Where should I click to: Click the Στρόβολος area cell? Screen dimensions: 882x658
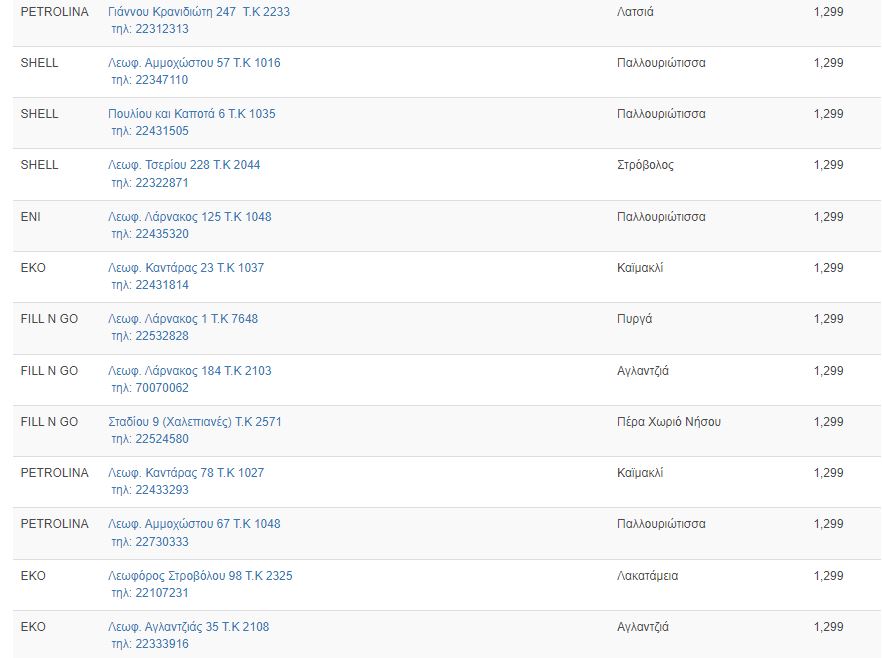click(x=645, y=165)
